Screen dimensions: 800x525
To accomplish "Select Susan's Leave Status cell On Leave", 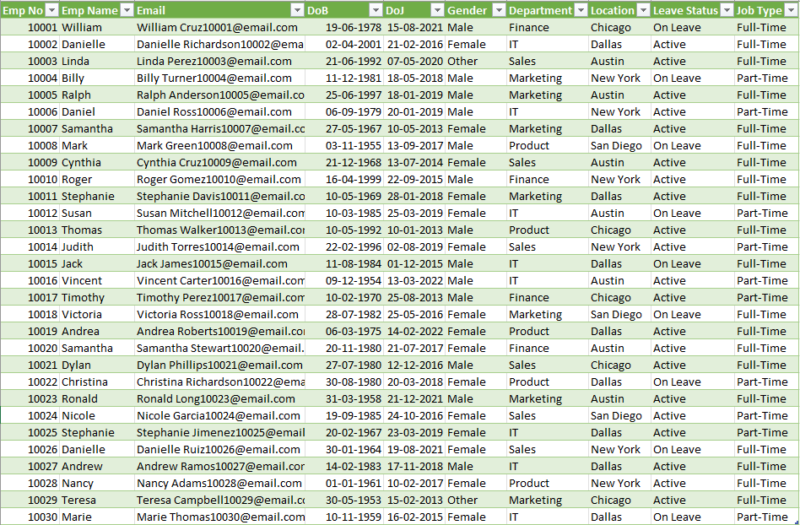I will coord(693,213).
